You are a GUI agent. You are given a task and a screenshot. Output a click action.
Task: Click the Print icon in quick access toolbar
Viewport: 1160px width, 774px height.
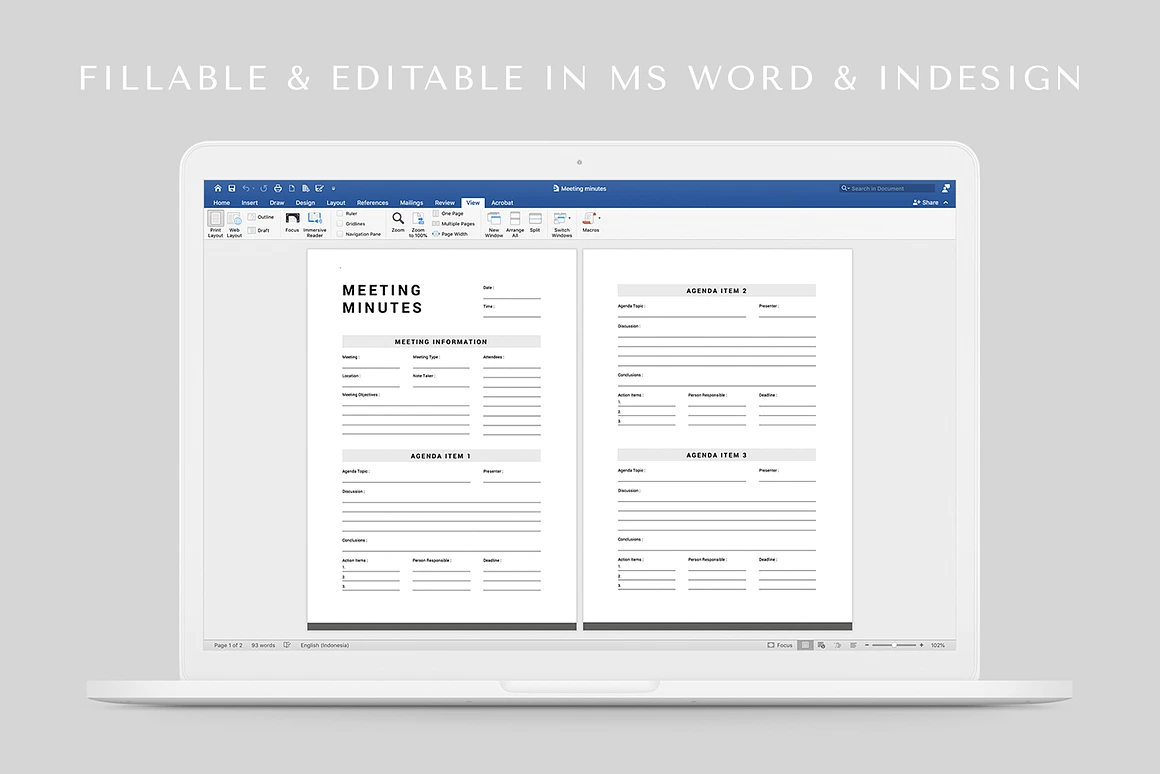click(x=278, y=188)
